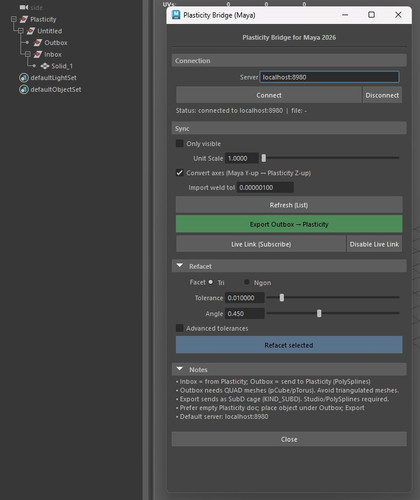This screenshot has width=420, height=500.
Task: Select the Outbox node icon
Action: 38,43
